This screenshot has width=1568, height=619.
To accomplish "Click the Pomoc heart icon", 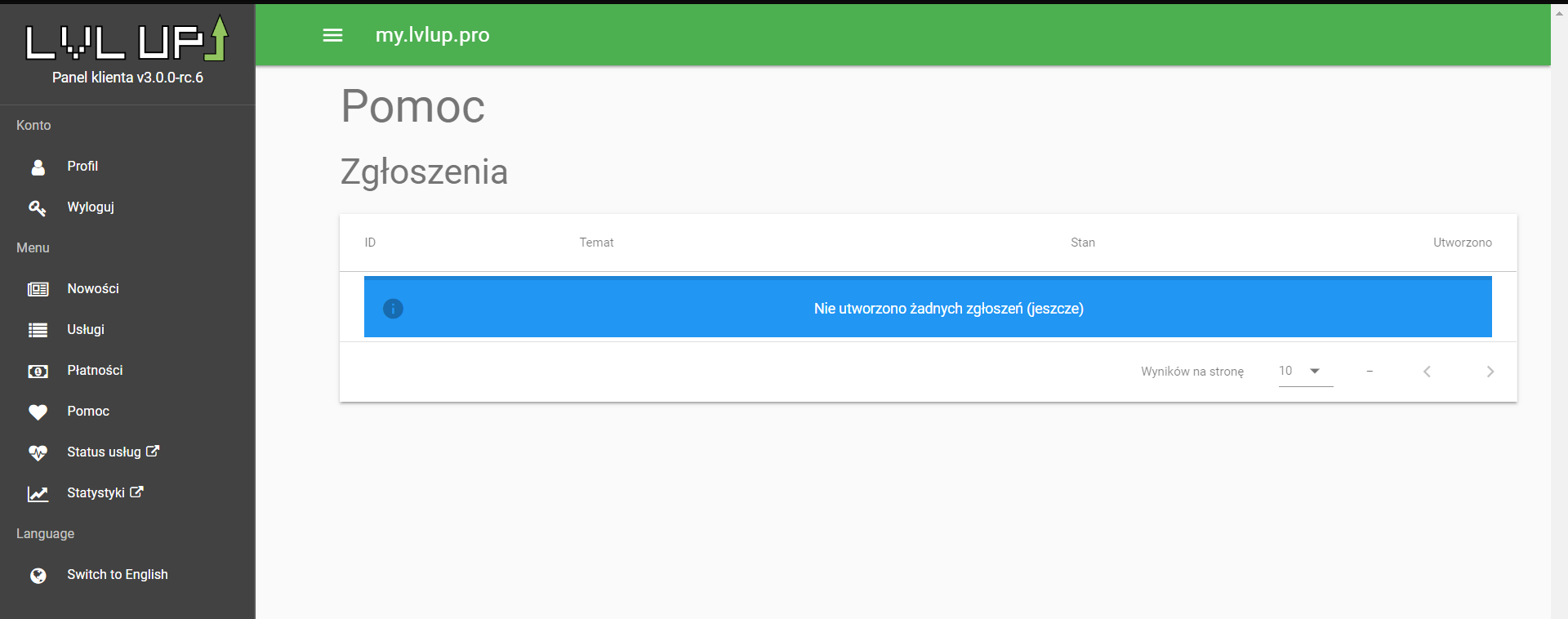I will tap(38, 412).
